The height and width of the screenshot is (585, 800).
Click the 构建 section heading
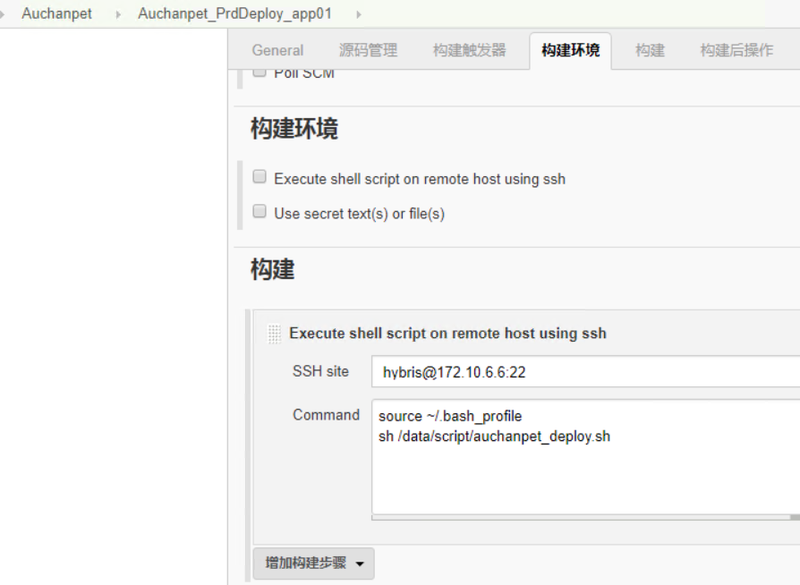click(272, 269)
